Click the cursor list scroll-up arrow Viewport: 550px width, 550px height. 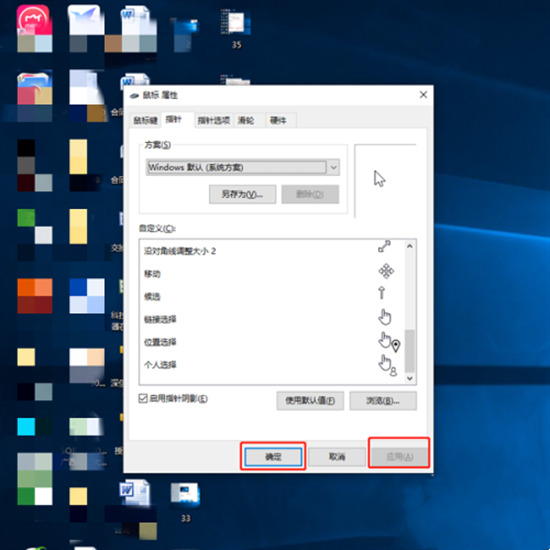point(409,246)
